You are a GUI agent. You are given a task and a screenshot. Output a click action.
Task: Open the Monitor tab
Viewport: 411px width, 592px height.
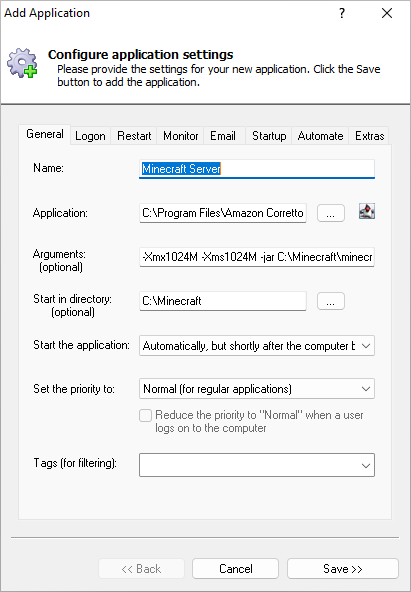click(x=180, y=136)
